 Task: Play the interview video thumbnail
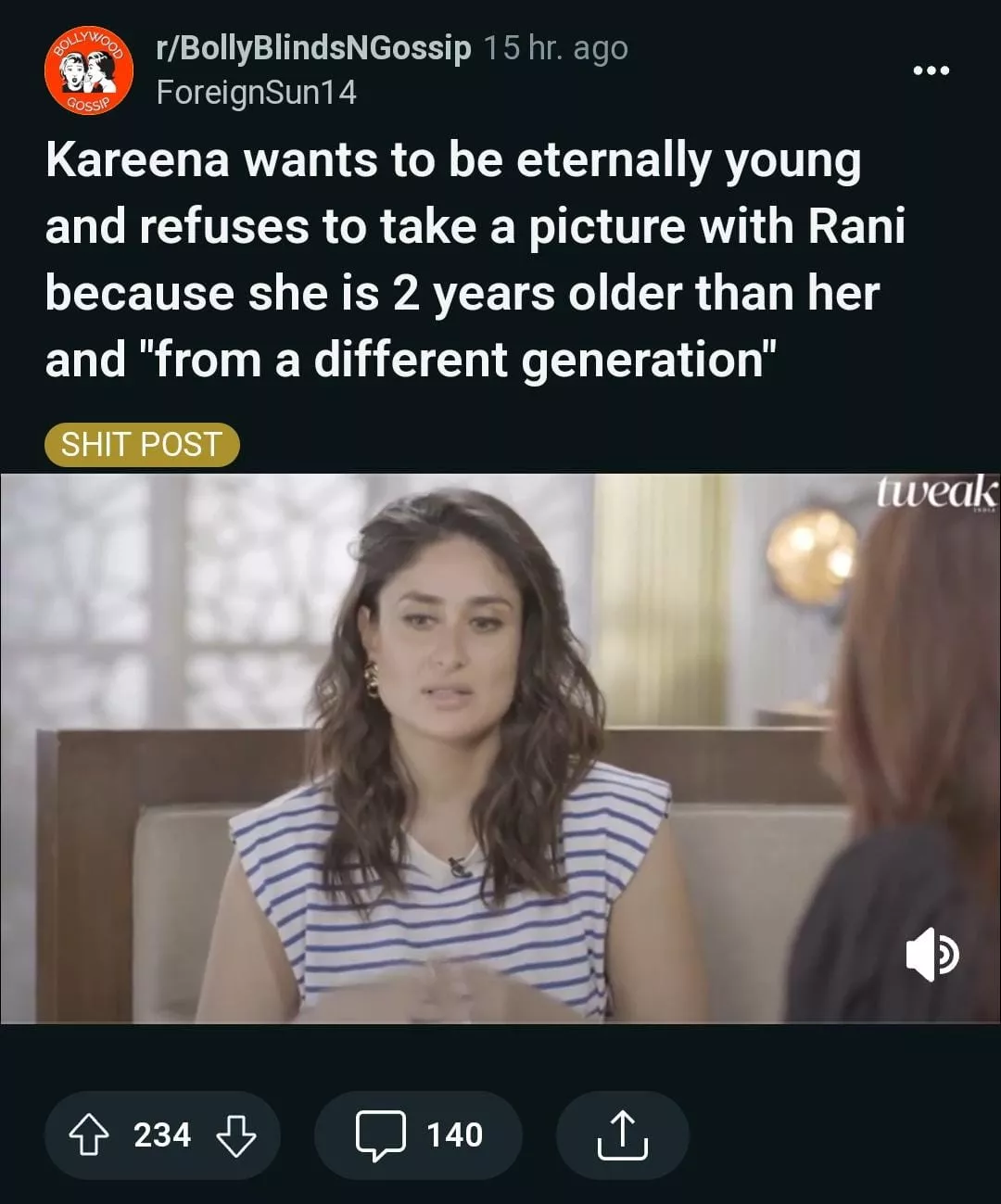(x=500, y=749)
